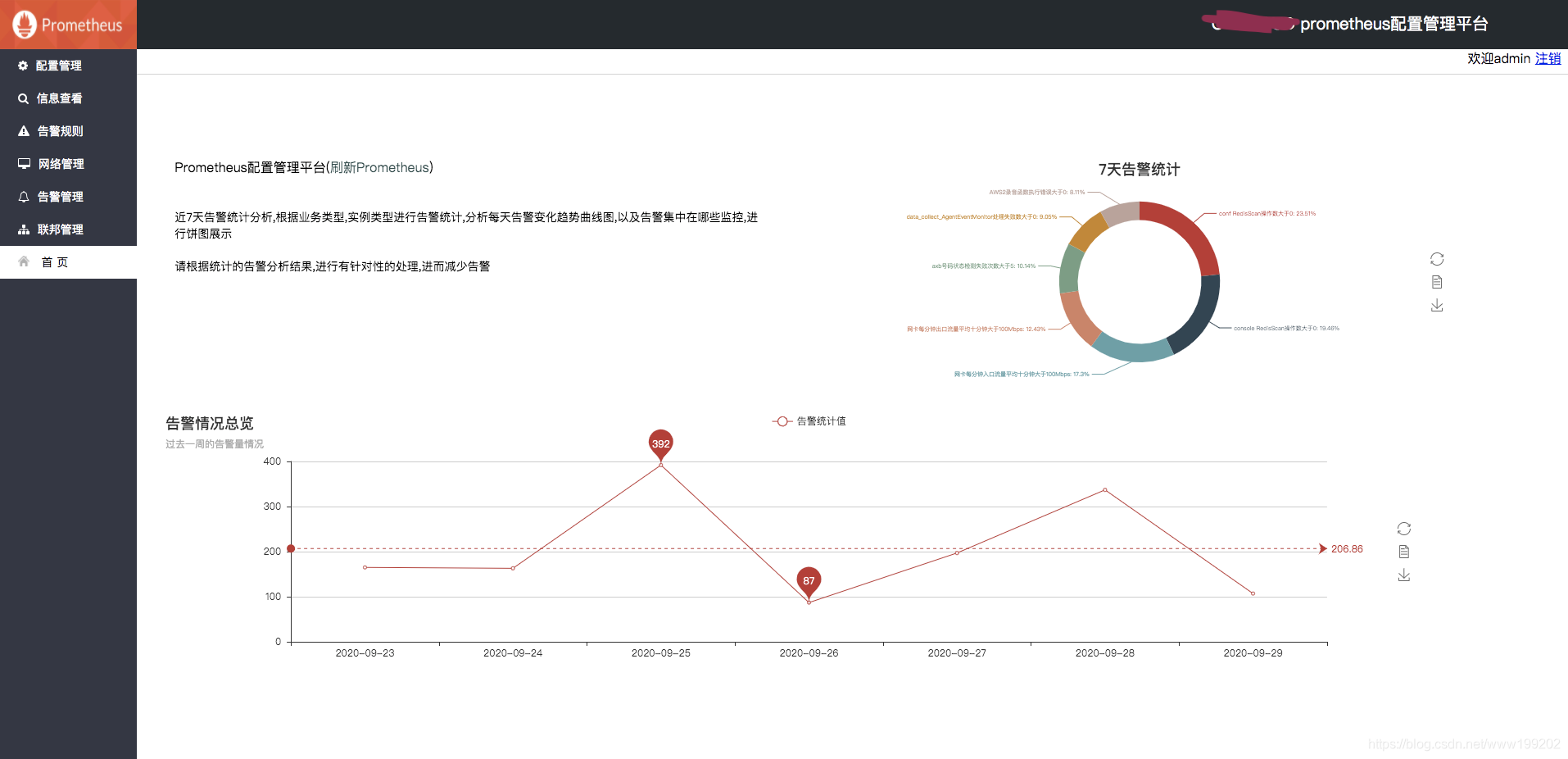Select the salmon 网卡出口流量 pie slice

[1076, 316]
